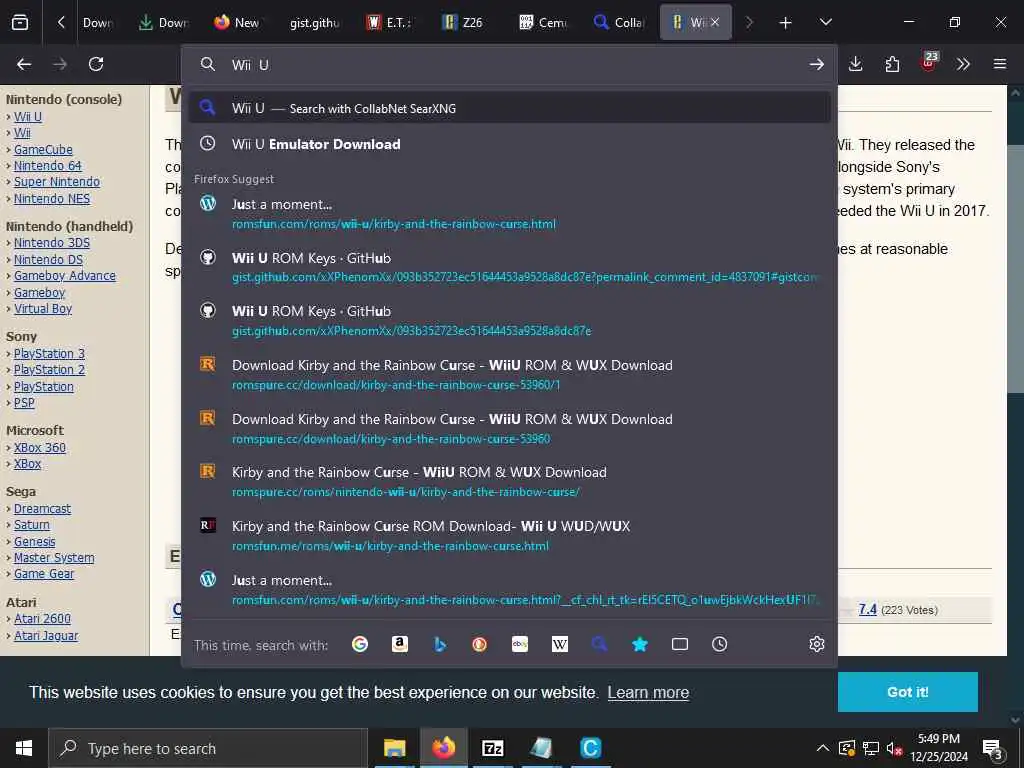The width and height of the screenshot is (1024, 768).
Task: Open Kirby Rainbow Curse Wii U WUD/WUX suggestion
Action: pyautogui.click(x=509, y=536)
